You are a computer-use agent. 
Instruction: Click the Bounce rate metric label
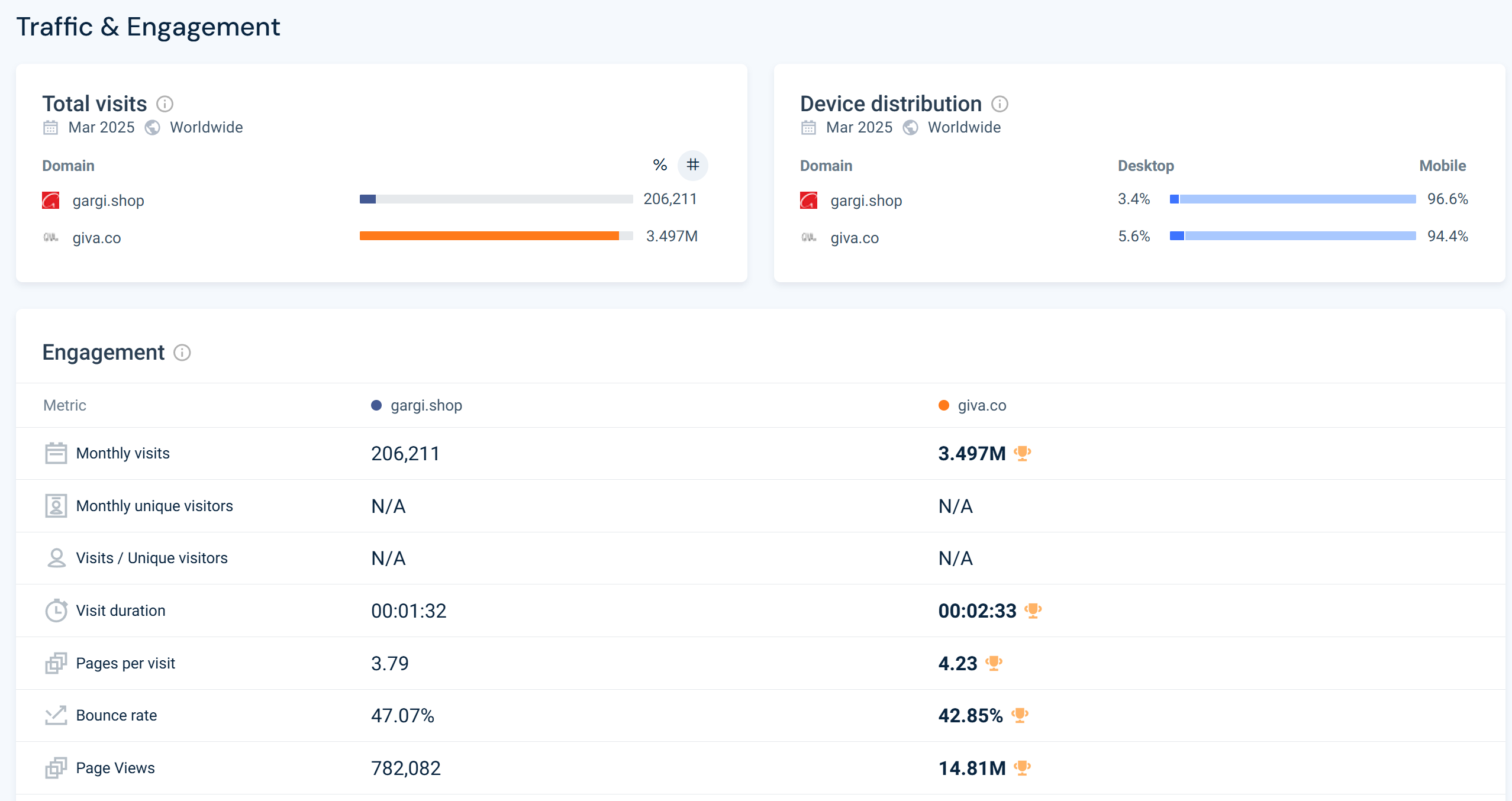click(116, 715)
